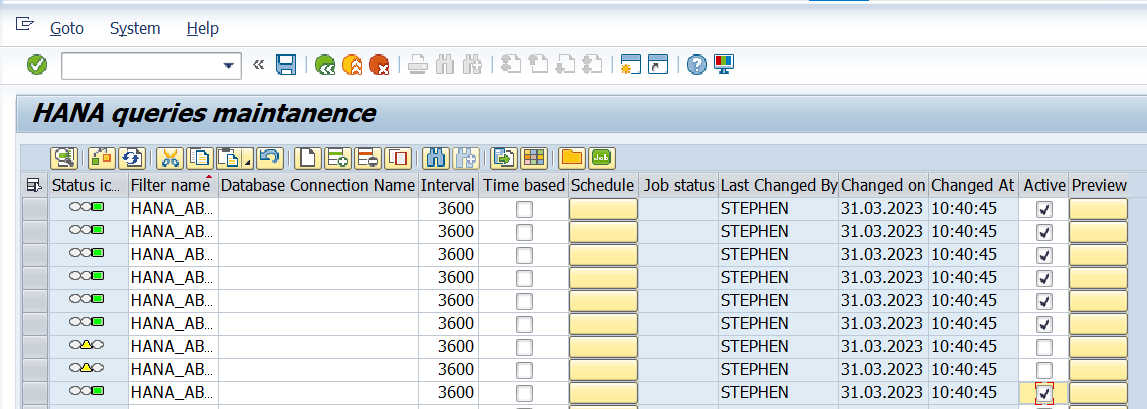
Task: Click the Undo arrow icon
Action: pyautogui.click(x=268, y=157)
